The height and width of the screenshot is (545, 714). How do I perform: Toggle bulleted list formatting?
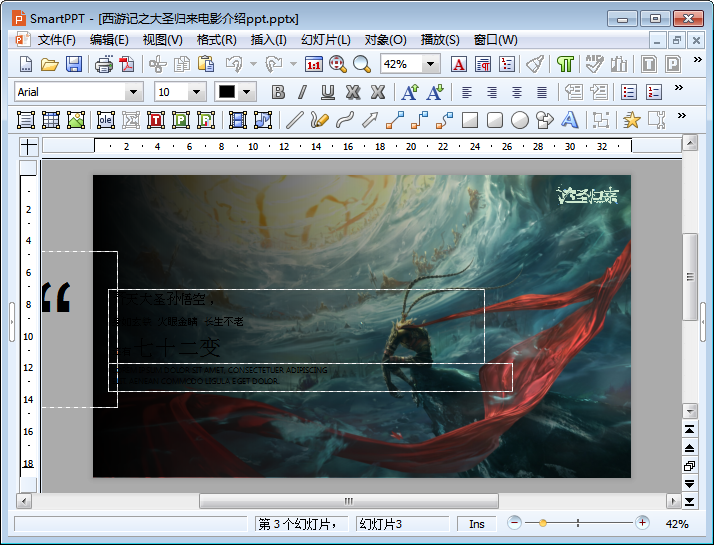pyautogui.click(x=629, y=92)
